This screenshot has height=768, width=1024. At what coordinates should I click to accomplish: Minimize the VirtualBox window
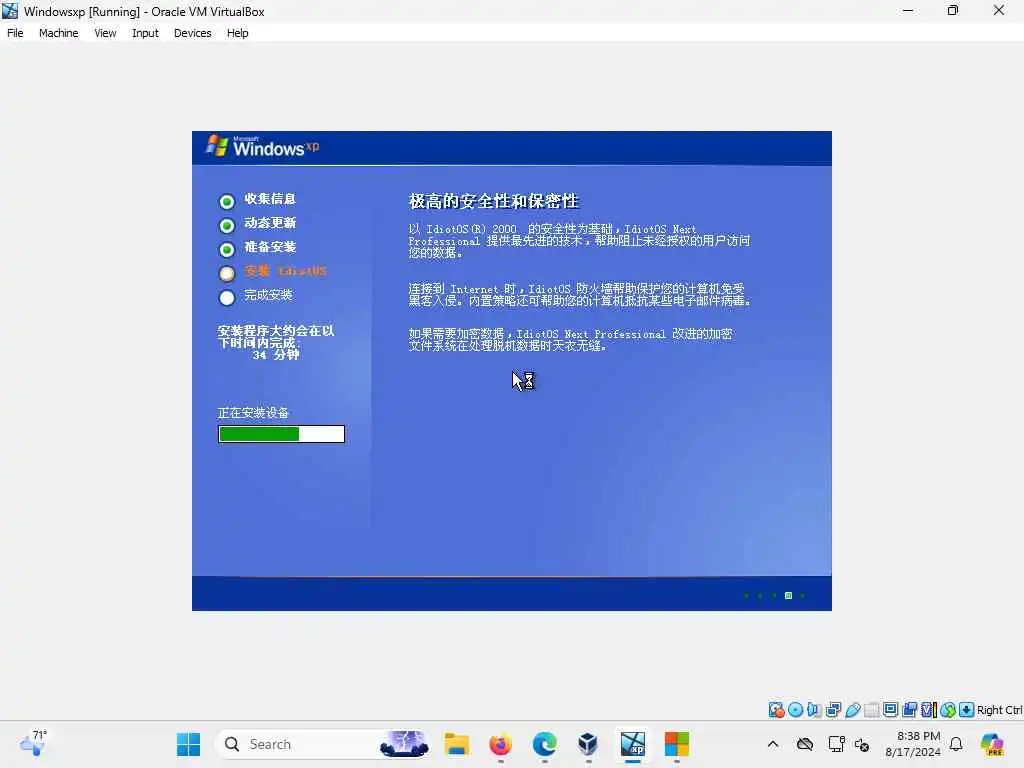(x=908, y=10)
